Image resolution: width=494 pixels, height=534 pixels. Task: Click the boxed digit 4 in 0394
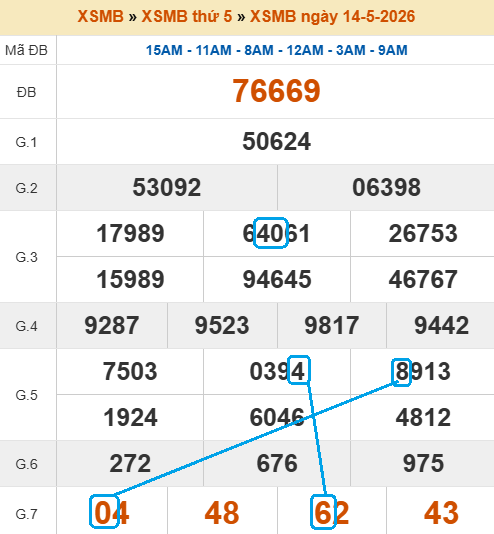point(299,370)
